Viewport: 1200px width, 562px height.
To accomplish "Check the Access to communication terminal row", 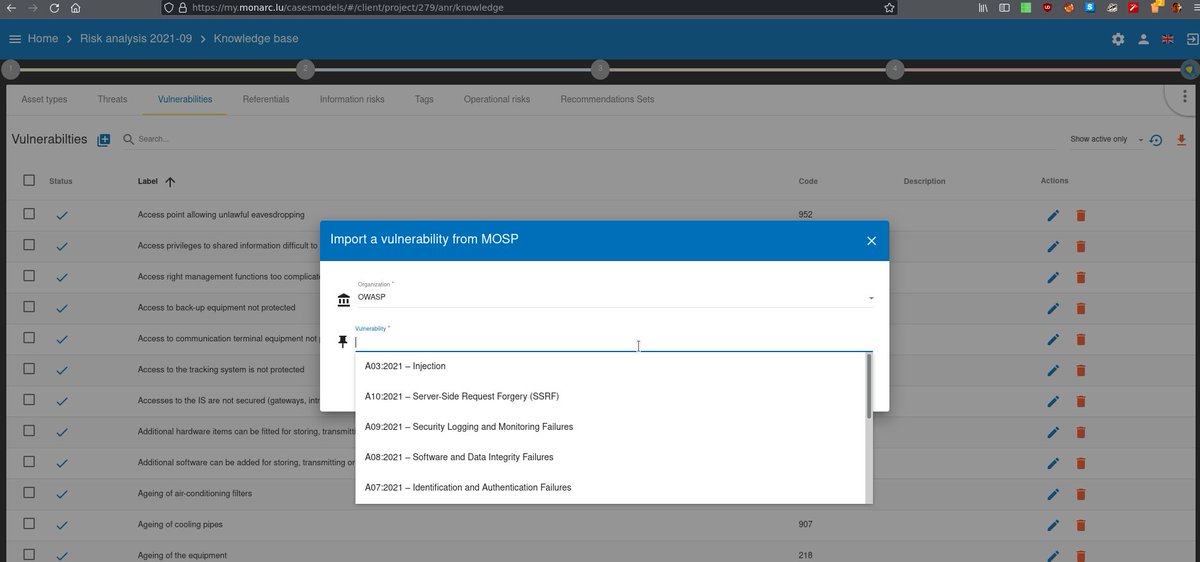I will [x=29, y=338].
